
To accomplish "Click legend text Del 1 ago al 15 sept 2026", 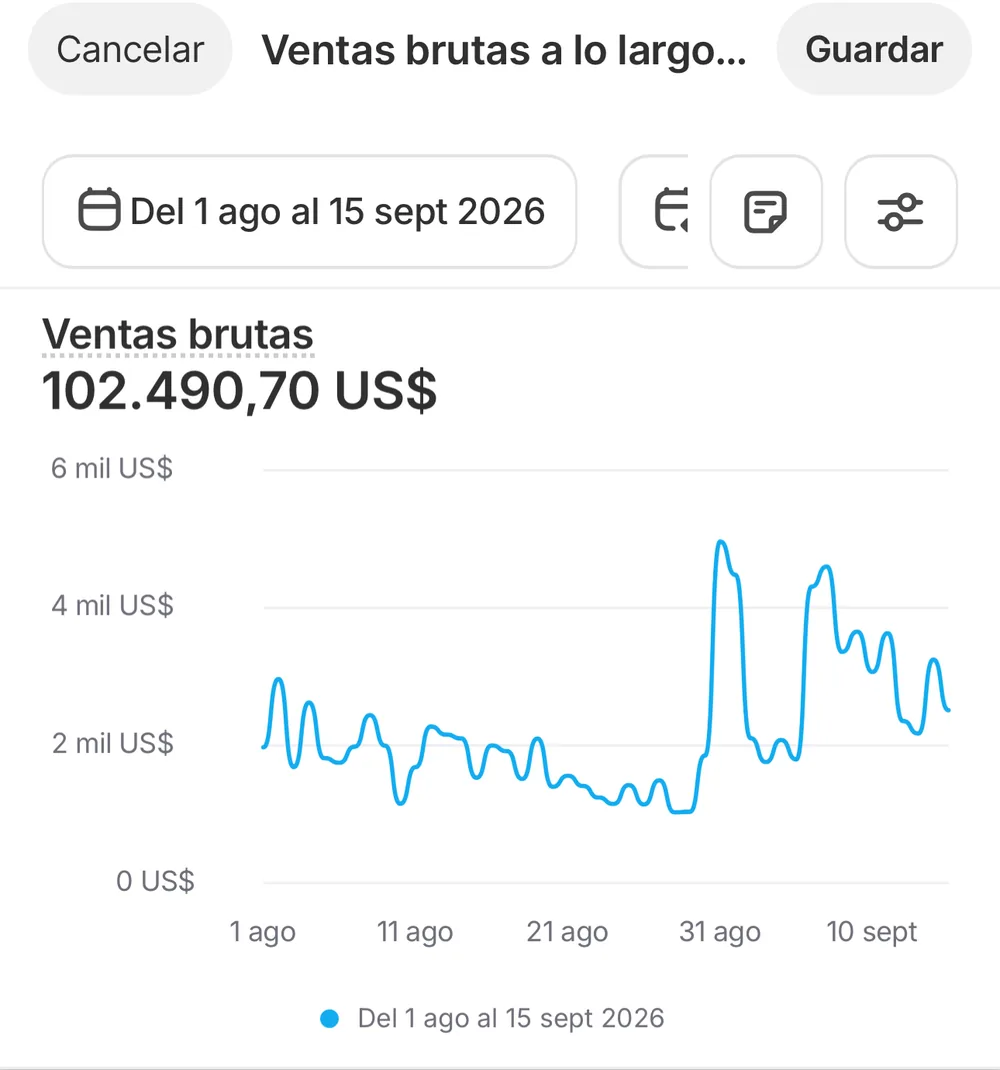I will [x=511, y=1018].
